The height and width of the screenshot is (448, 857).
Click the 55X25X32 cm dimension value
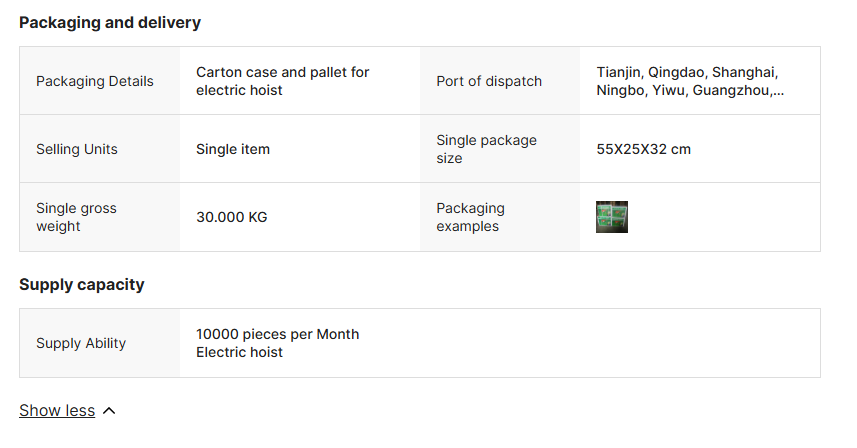point(644,149)
